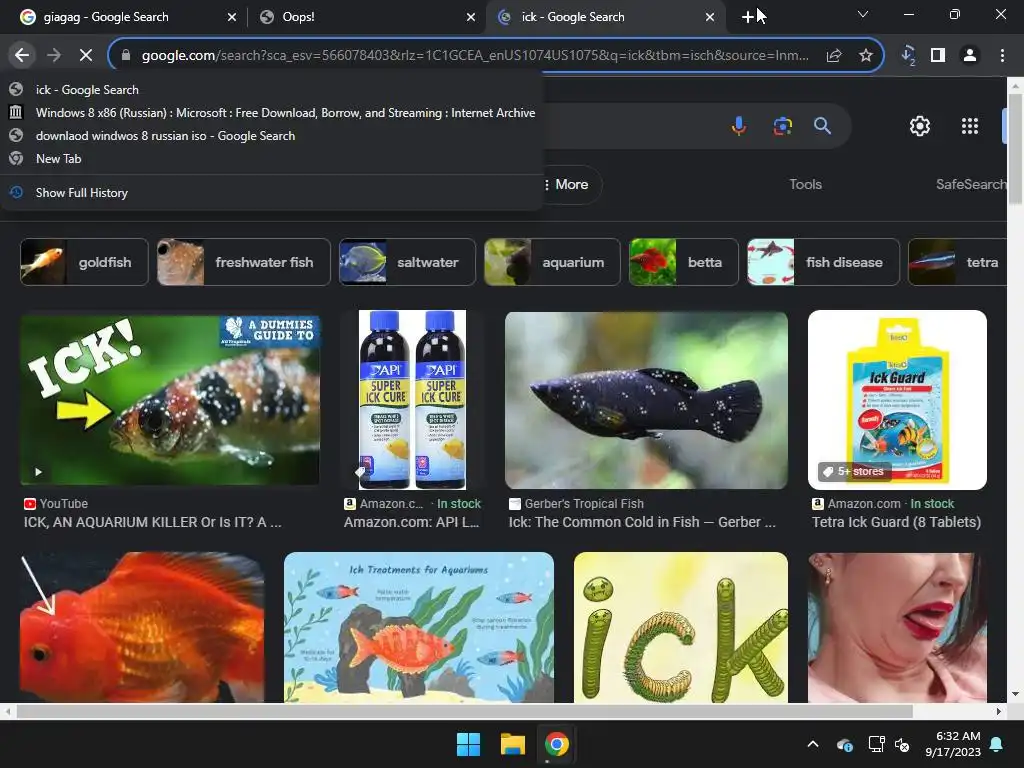Screen dimensions: 1024x768
Task: Click the Google Lens camera search icon
Action: (x=782, y=125)
